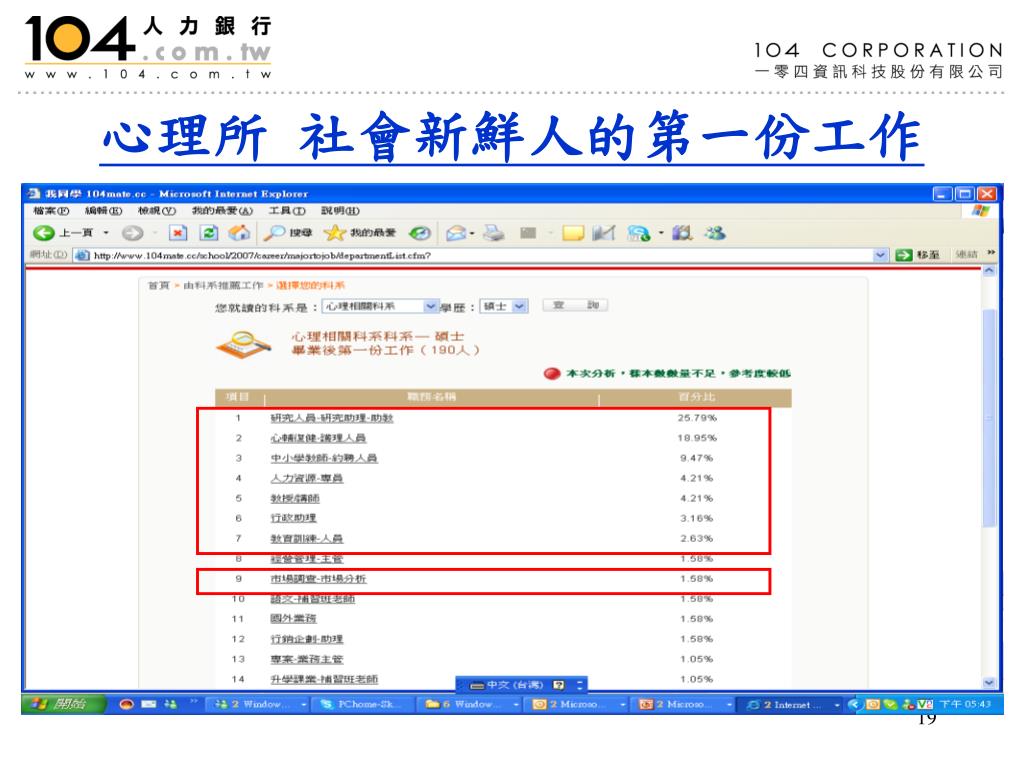Image resolution: width=1024 pixels, height=768 pixels.
Task: Open the 人力資源-專員 job link
Action: tap(306, 479)
